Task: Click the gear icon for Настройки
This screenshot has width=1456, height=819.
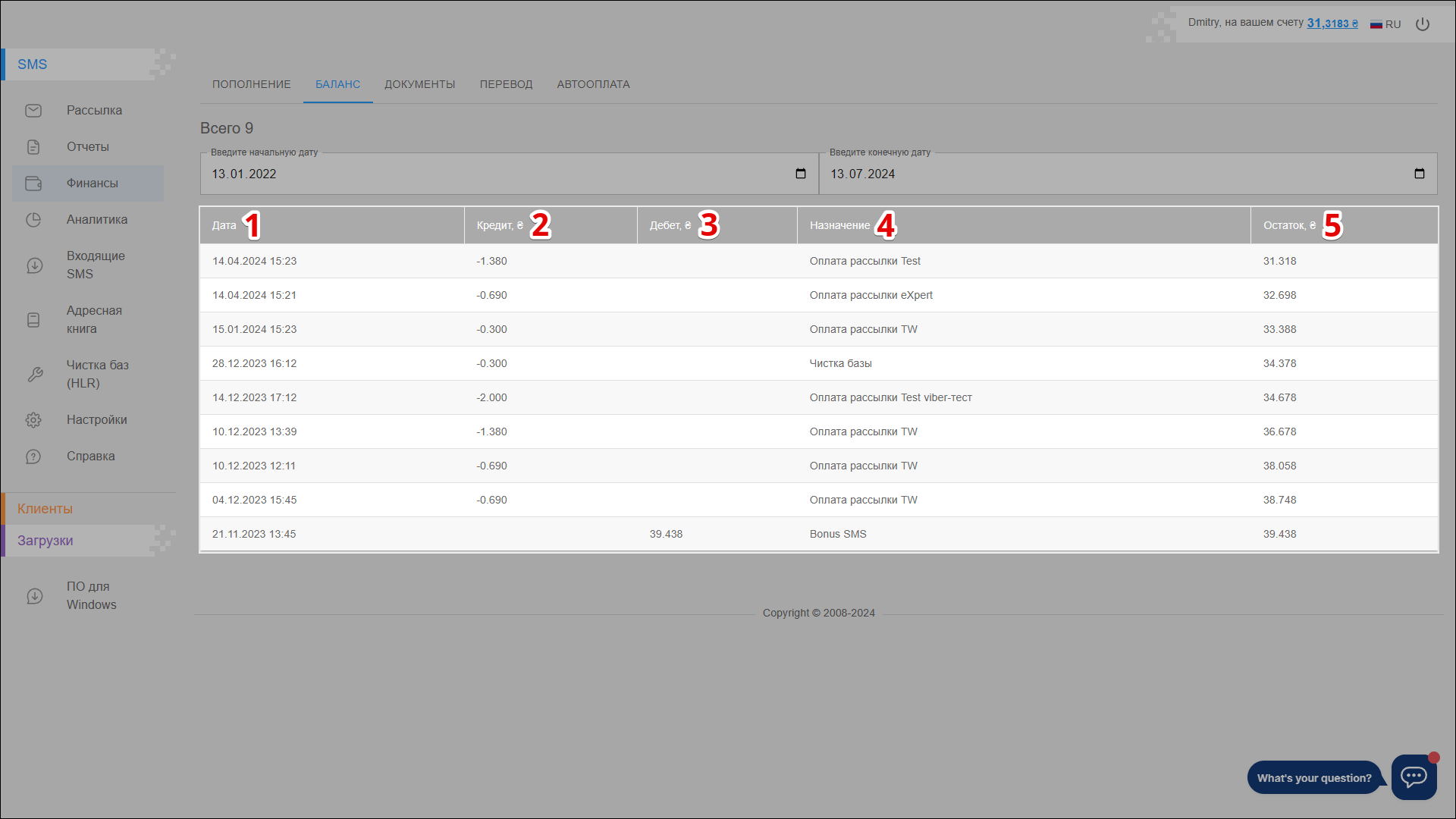Action: 33,420
